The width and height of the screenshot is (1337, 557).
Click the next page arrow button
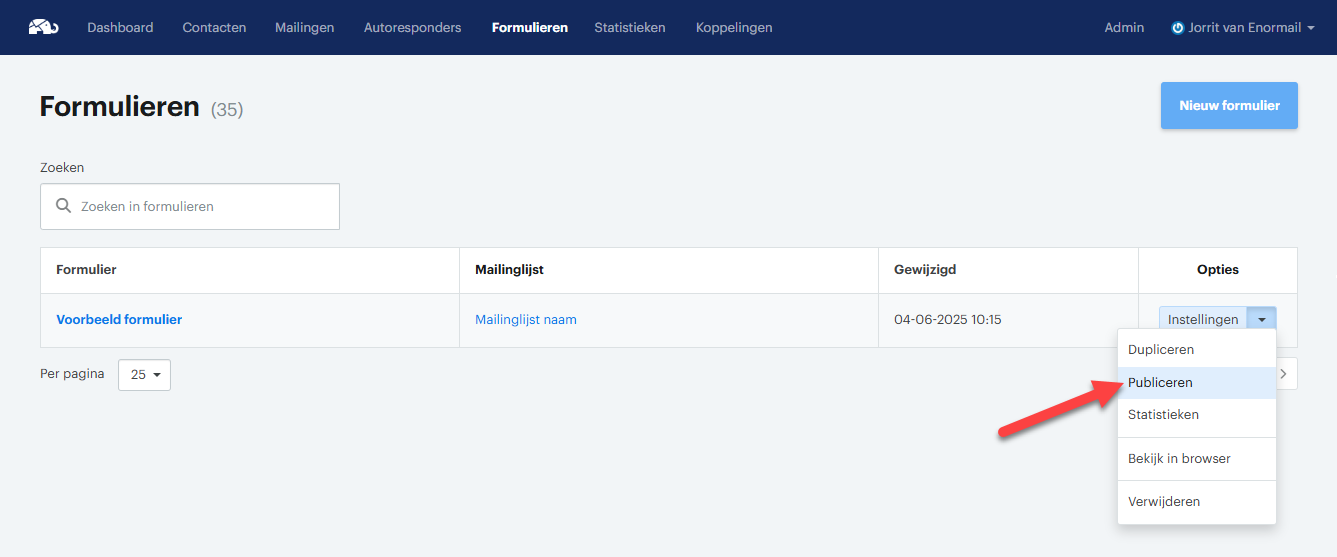click(1286, 373)
